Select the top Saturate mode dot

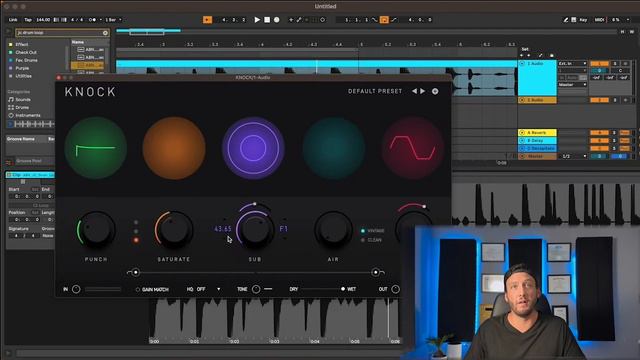click(x=136, y=222)
